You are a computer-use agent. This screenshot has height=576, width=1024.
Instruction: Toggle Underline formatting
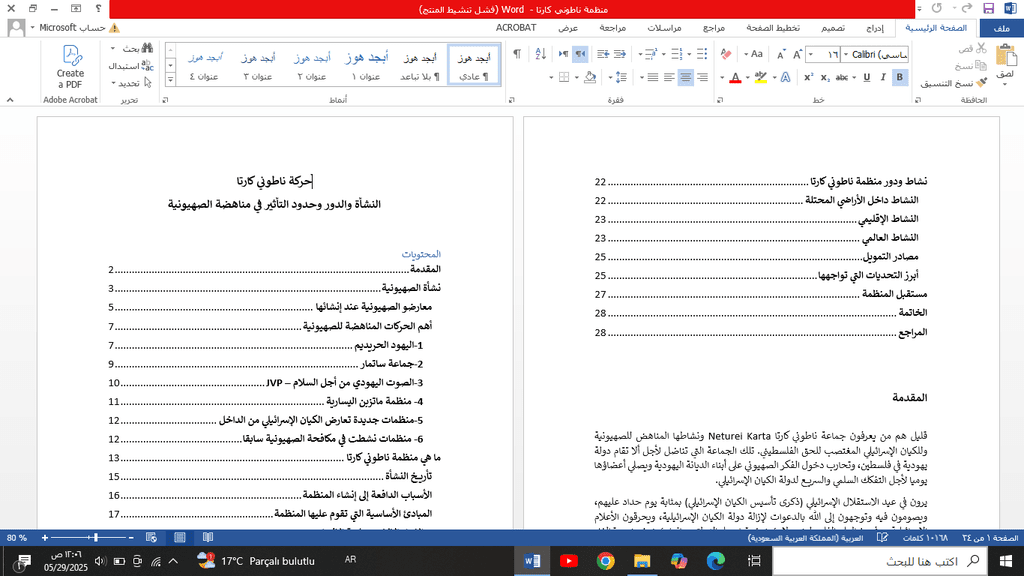867,77
